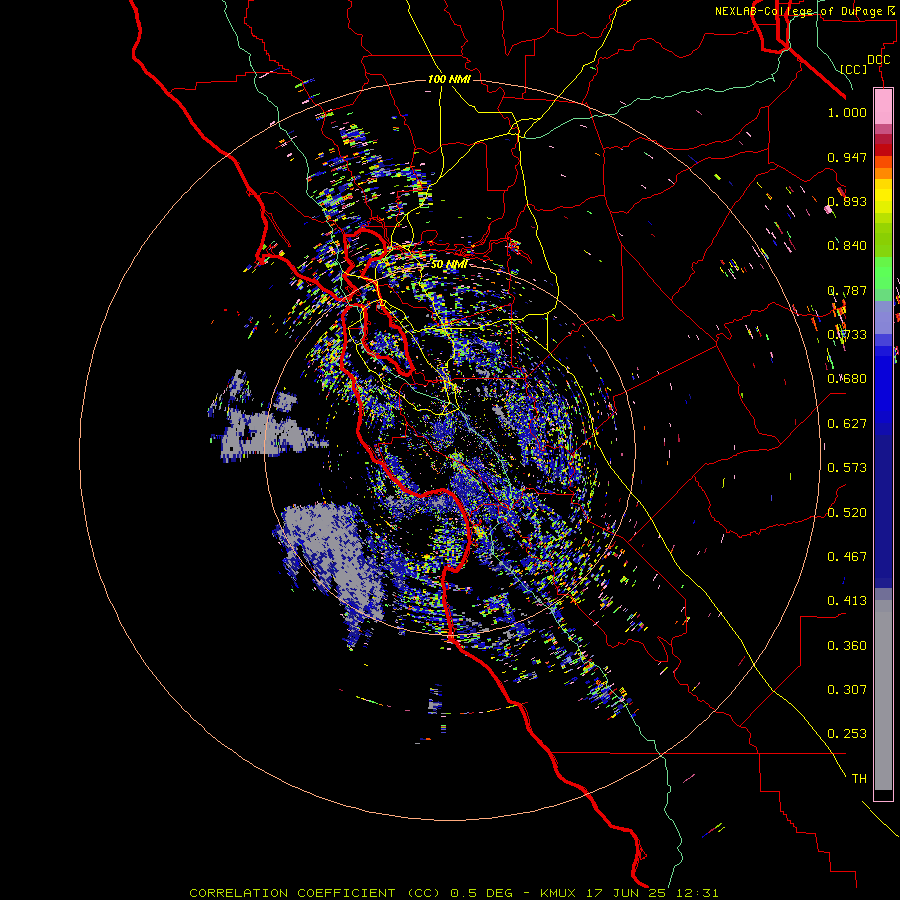Click the 0.467 color scale label
This screenshot has width=900, height=900.
point(847,557)
